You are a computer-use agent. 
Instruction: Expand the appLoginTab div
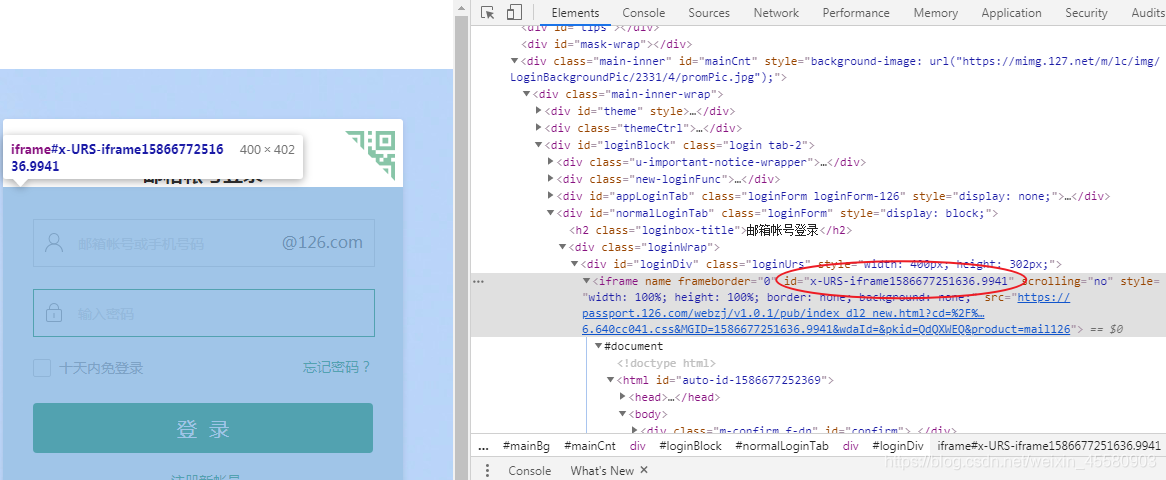(551, 196)
